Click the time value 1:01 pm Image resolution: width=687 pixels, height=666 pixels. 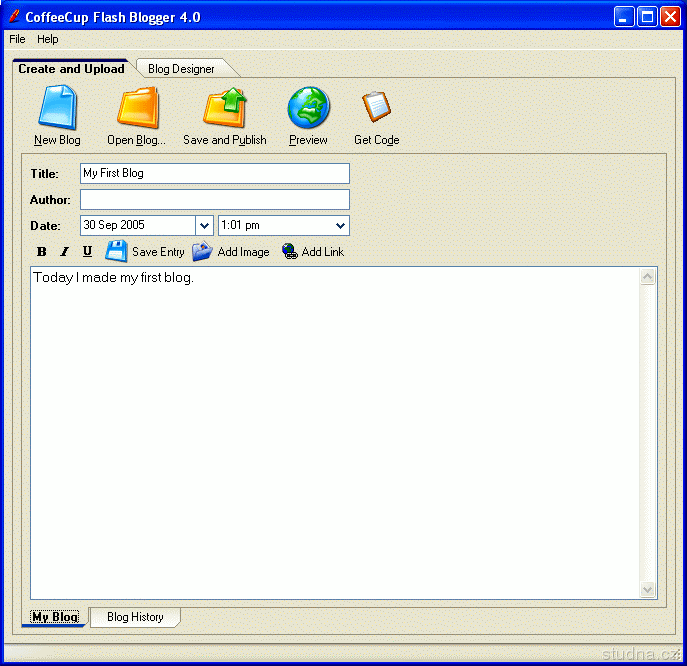point(240,225)
